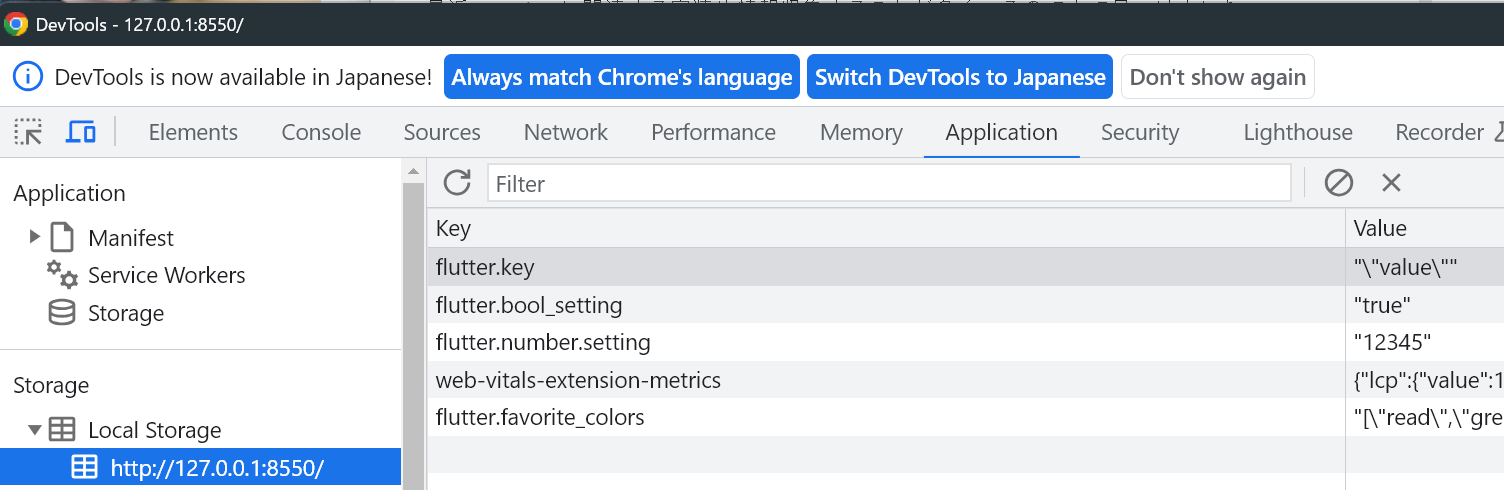The width and height of the screenshot is (1504, 490).
Task: Click the clear all storage icon
Action: tap(1338, 182)
